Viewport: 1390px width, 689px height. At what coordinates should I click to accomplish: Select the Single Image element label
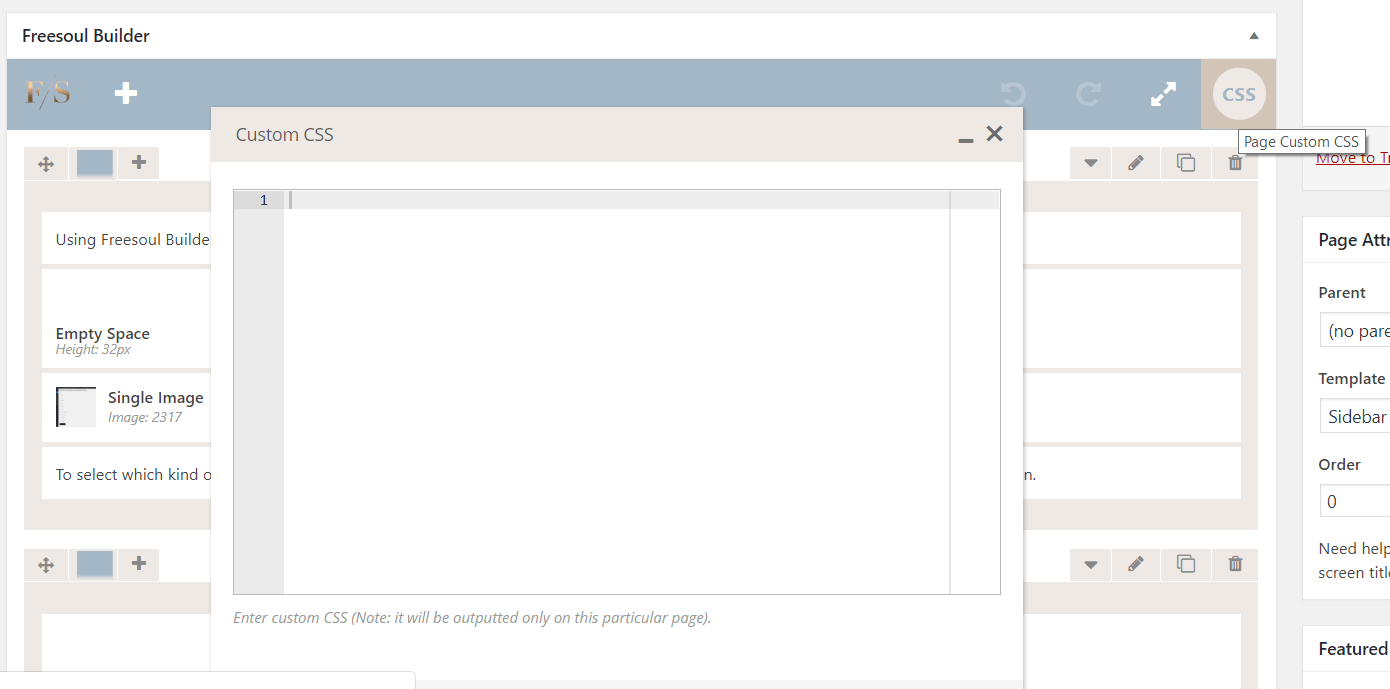coord(155,398)
